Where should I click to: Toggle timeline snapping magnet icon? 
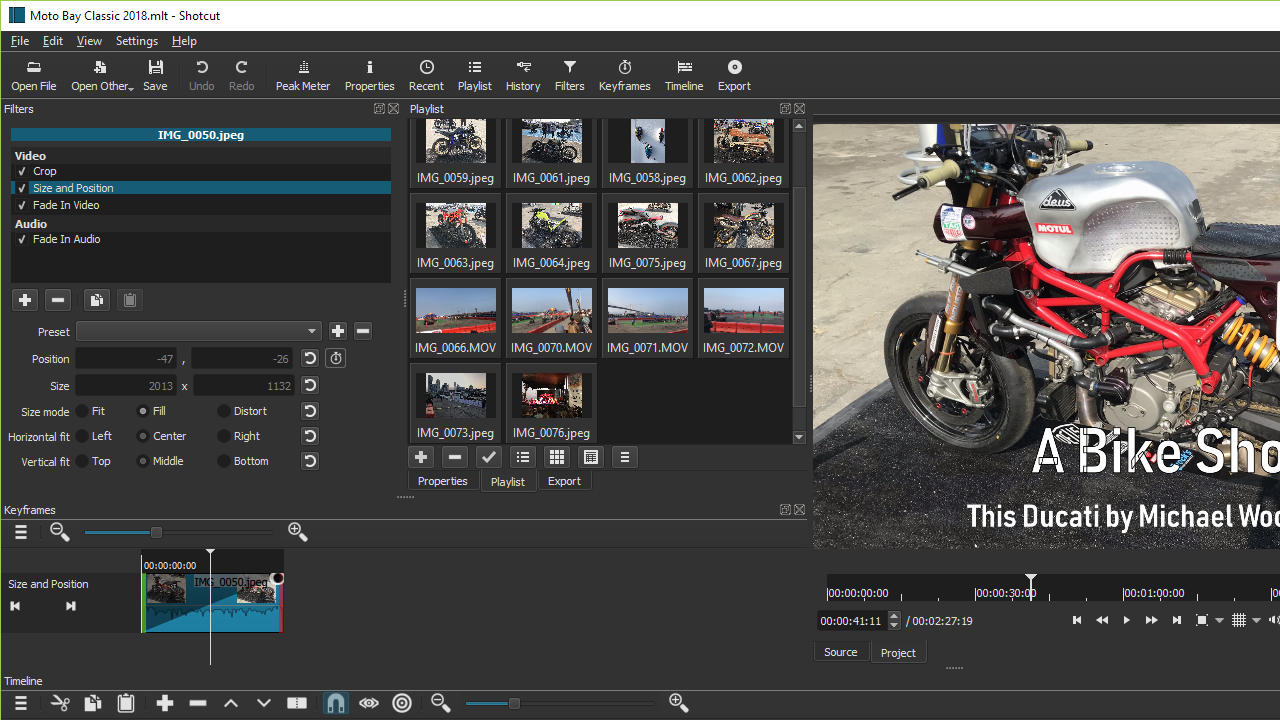336,704
